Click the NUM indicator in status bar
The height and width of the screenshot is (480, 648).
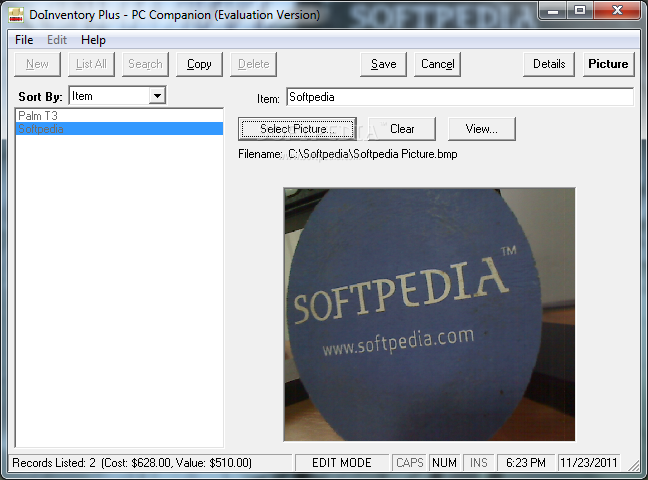click(x=444, y=463)
